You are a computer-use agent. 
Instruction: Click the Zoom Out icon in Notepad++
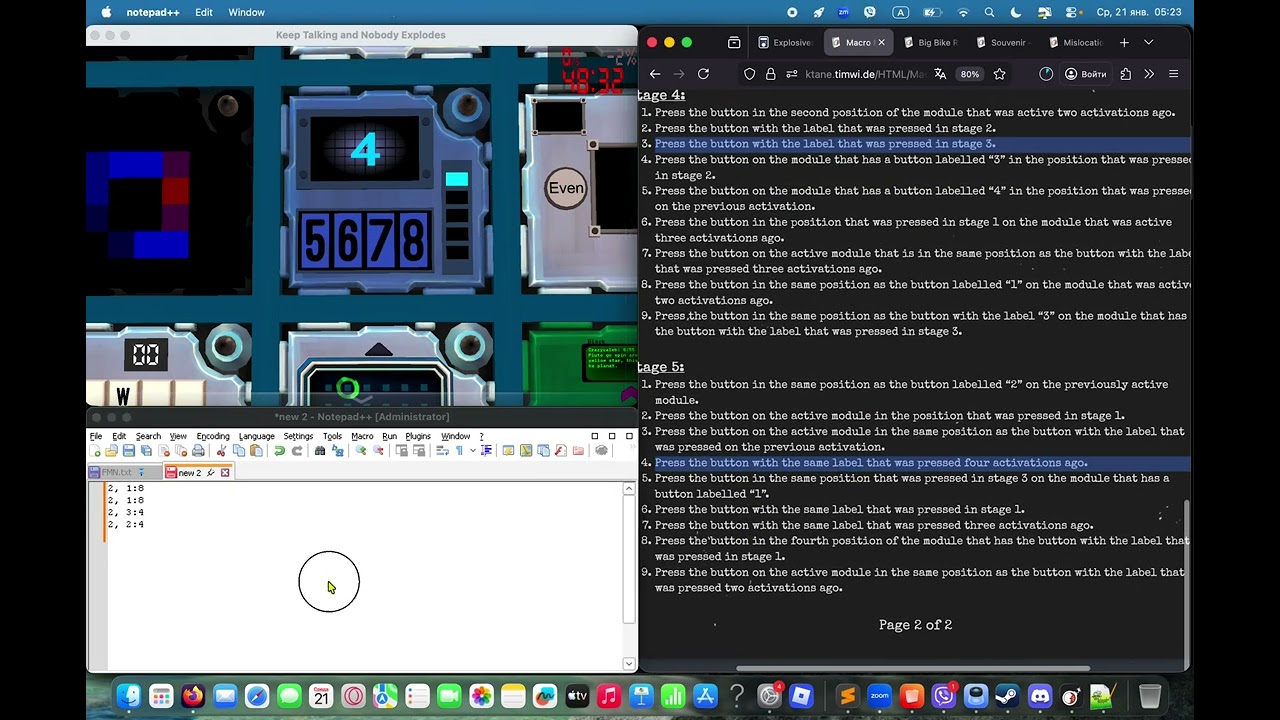click(378, 451)
